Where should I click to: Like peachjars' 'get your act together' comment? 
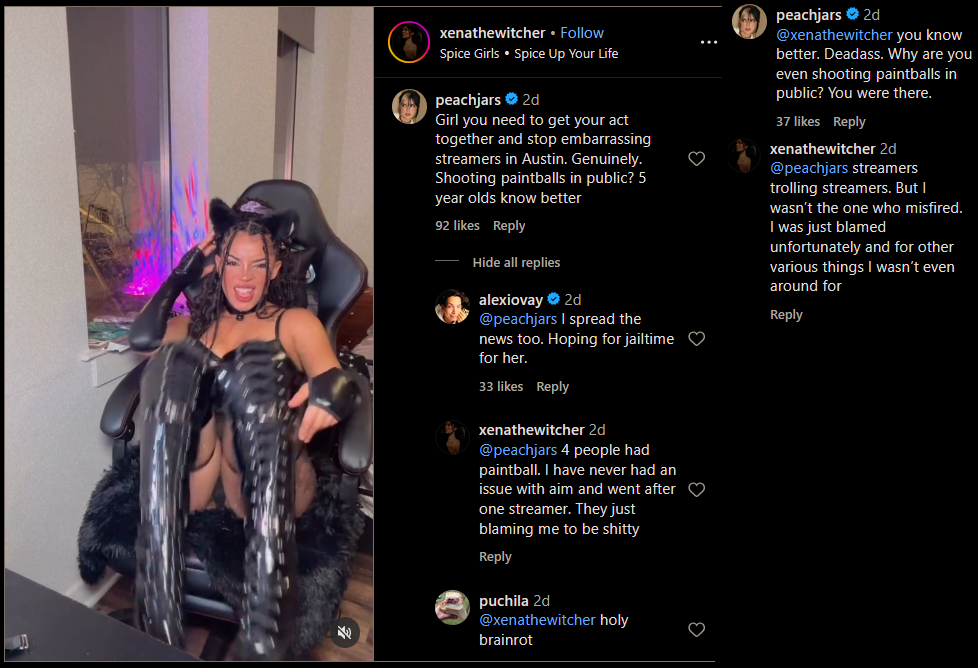click(x=696, y=159)
